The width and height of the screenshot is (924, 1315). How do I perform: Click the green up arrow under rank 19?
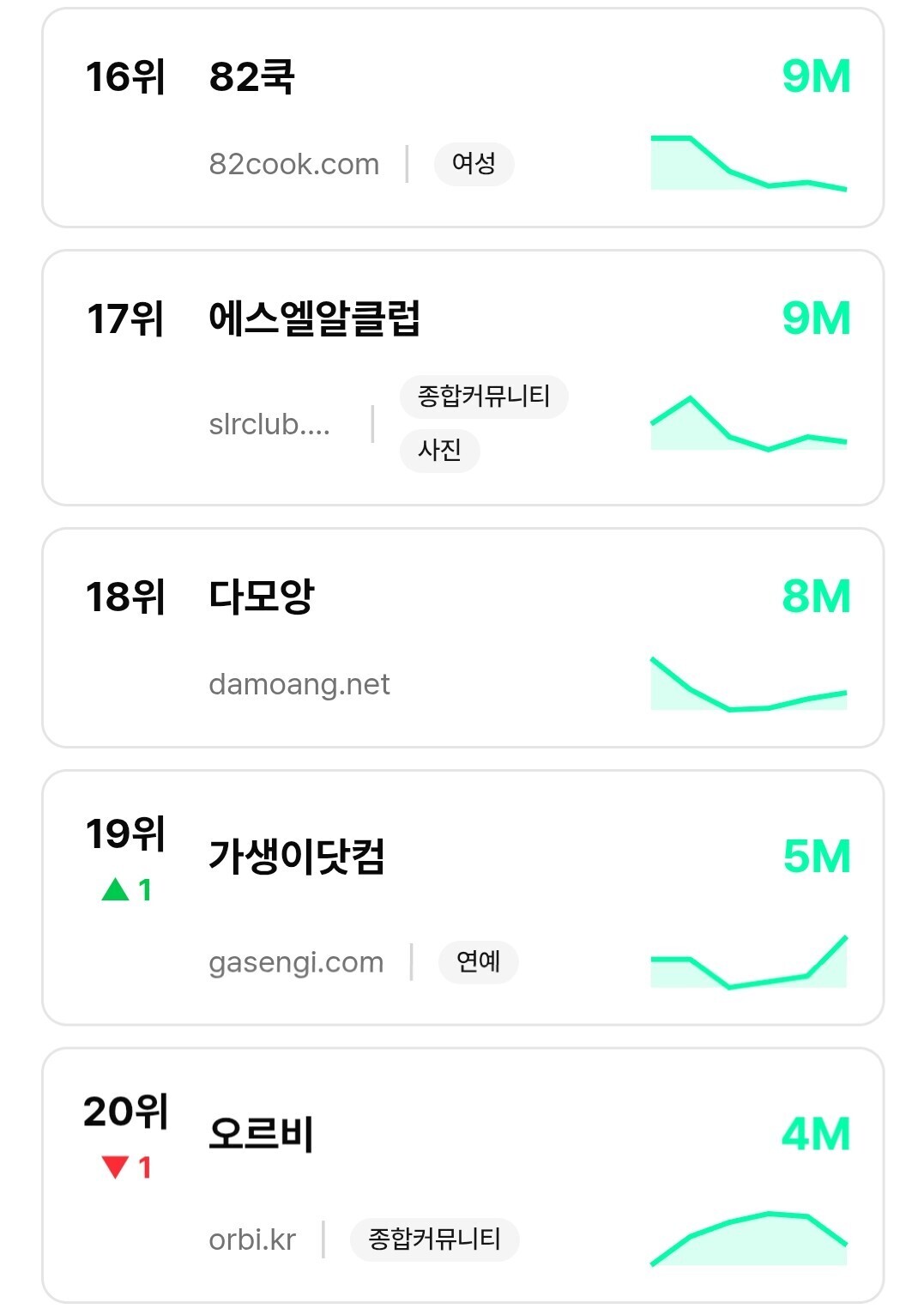coord(115,890)
